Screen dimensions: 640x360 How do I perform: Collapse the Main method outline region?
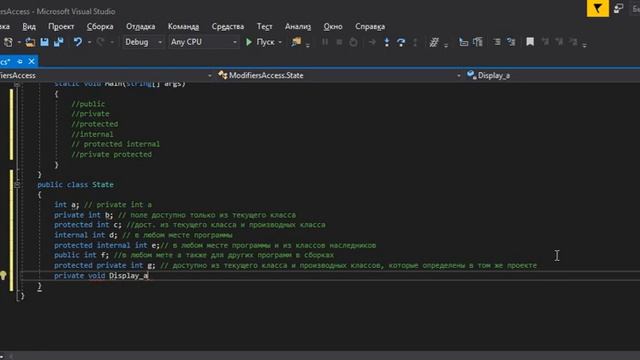click(x=17, y=84)
